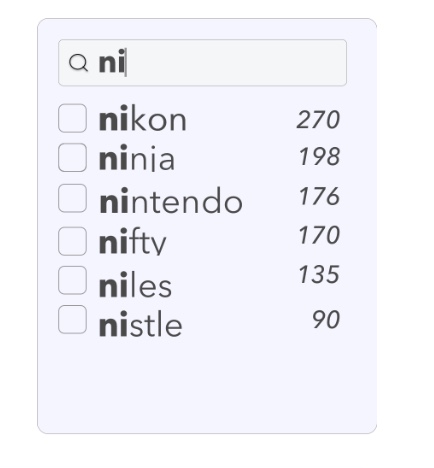The image size is (434, 468).
Task: Click the nikon label text
Action: 143,118
